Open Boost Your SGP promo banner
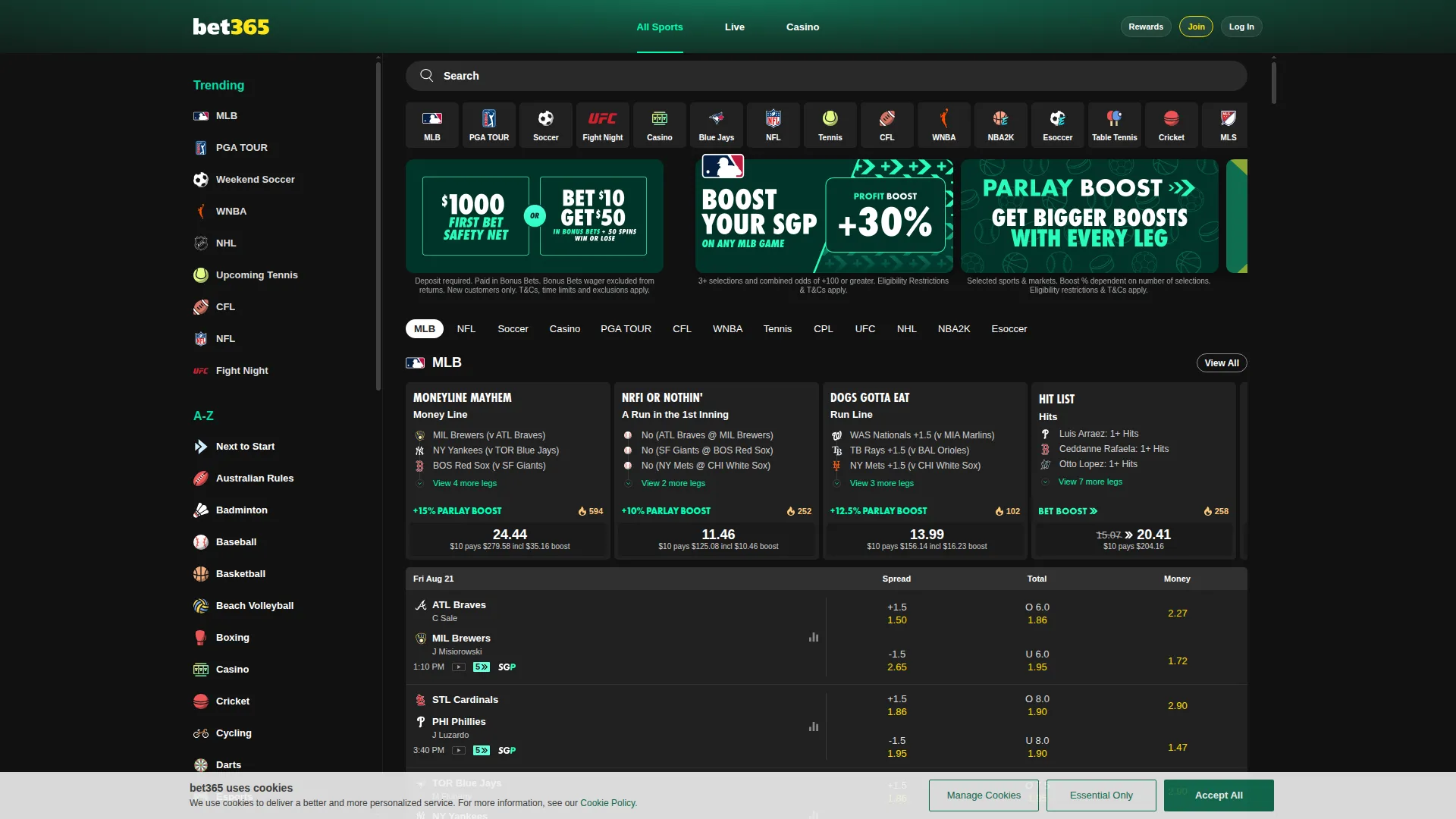 tap(824, 216)
